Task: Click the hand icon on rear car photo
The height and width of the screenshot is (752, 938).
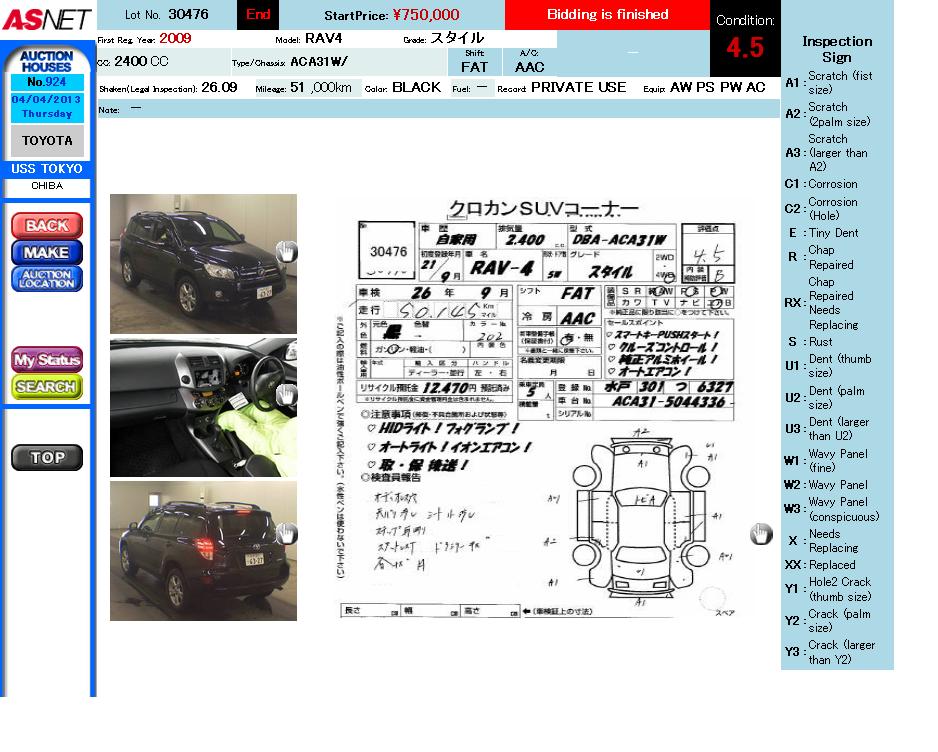Action: 287,534
